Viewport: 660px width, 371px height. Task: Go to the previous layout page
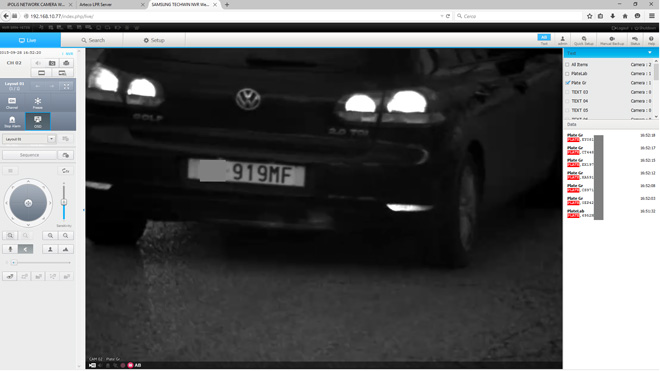click(38, 86)
